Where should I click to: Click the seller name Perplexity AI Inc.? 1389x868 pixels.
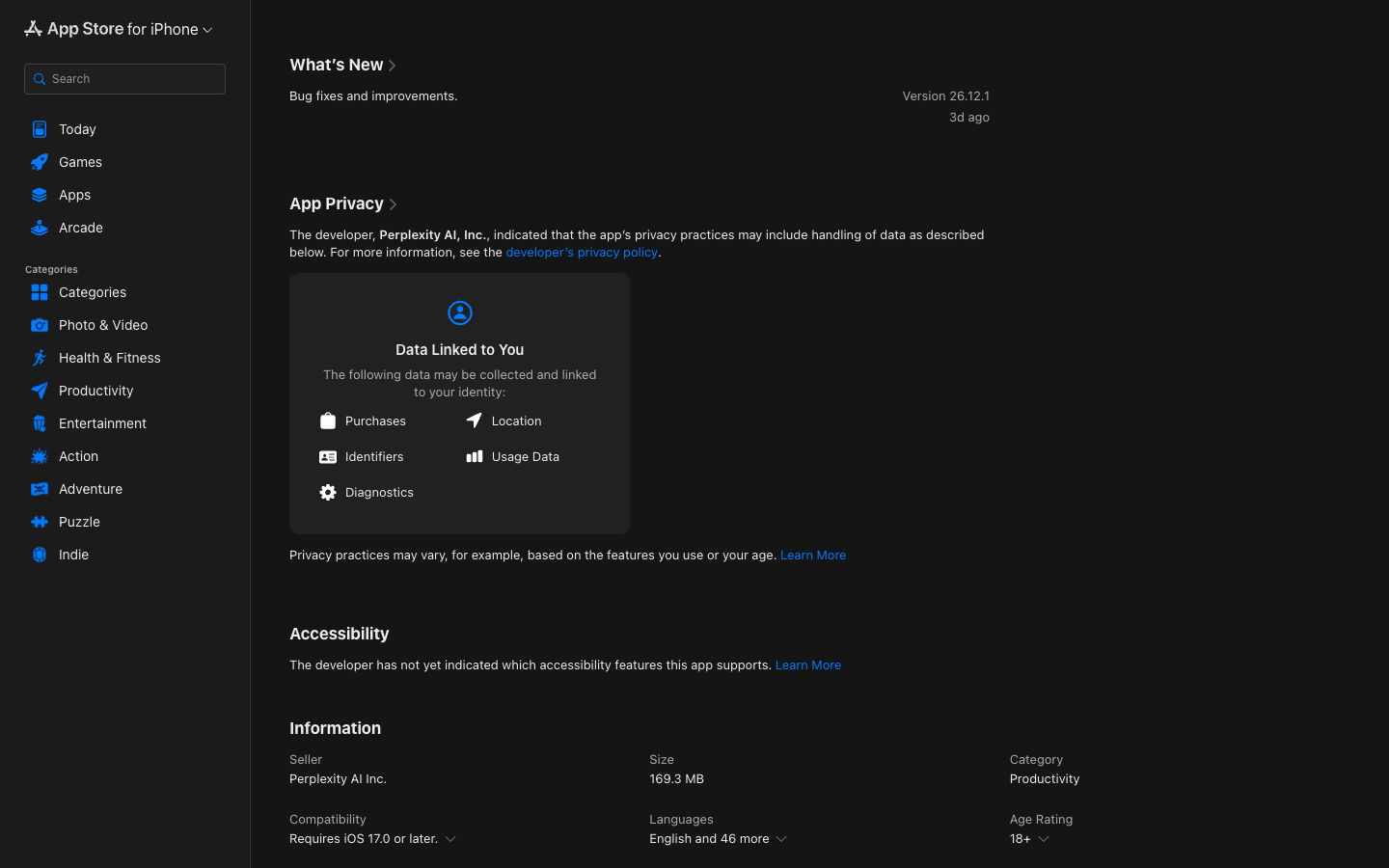point(338,779)
